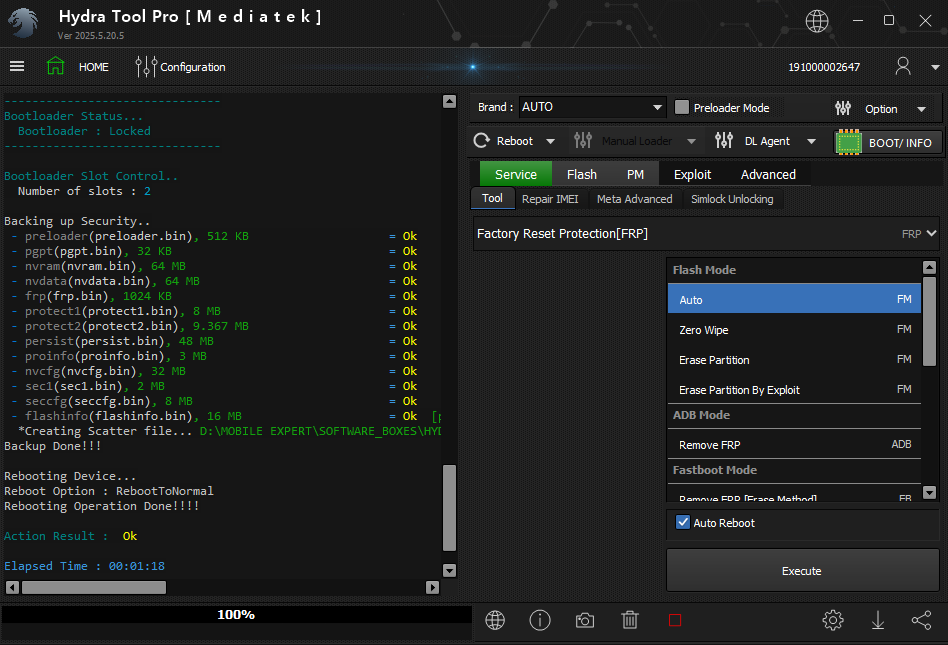The height and width of the screenshot is (645, 948).
Task: Switch to the Flash tab
Action: [582, 174]
